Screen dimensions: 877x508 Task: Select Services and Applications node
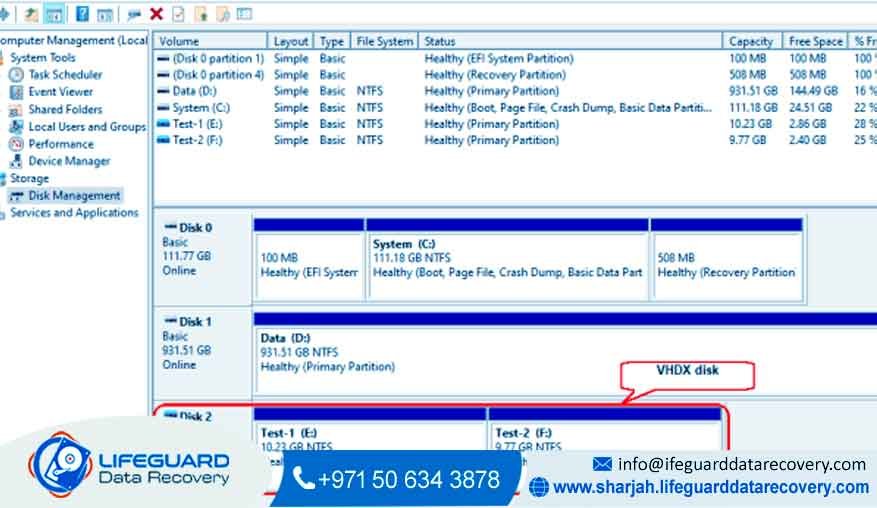74,213
